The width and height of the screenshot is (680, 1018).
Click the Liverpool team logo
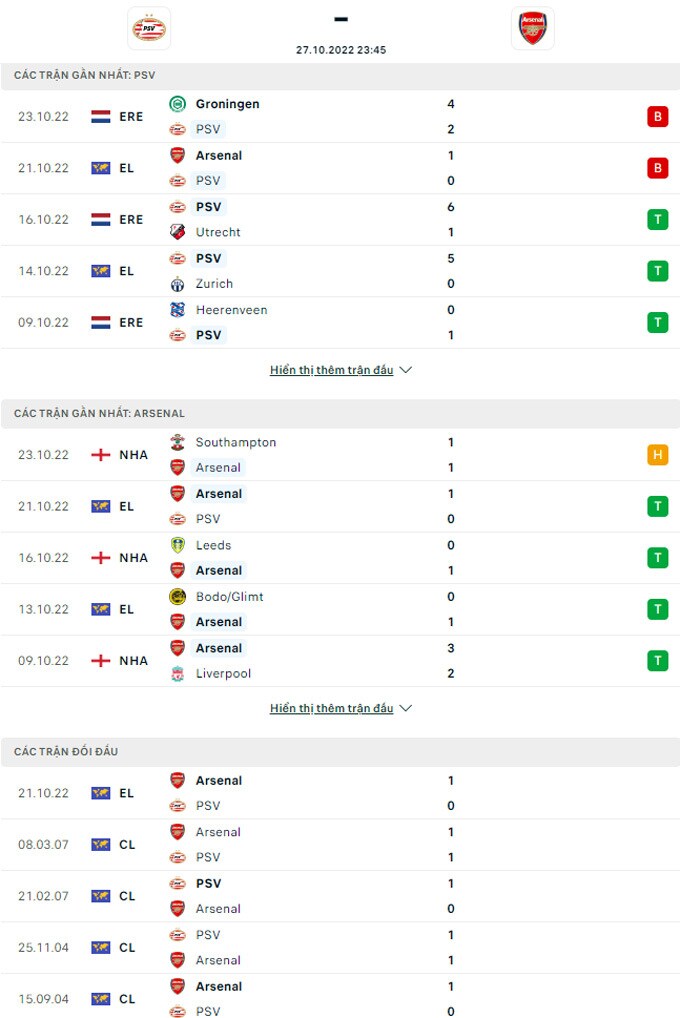click(x=178, y=674)
